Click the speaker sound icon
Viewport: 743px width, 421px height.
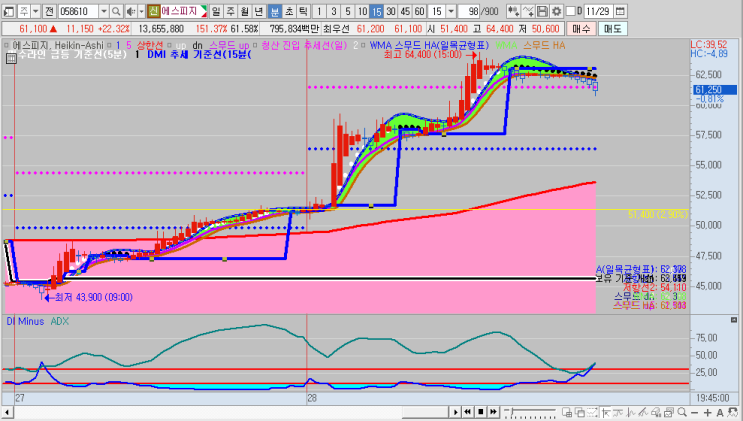131,11
